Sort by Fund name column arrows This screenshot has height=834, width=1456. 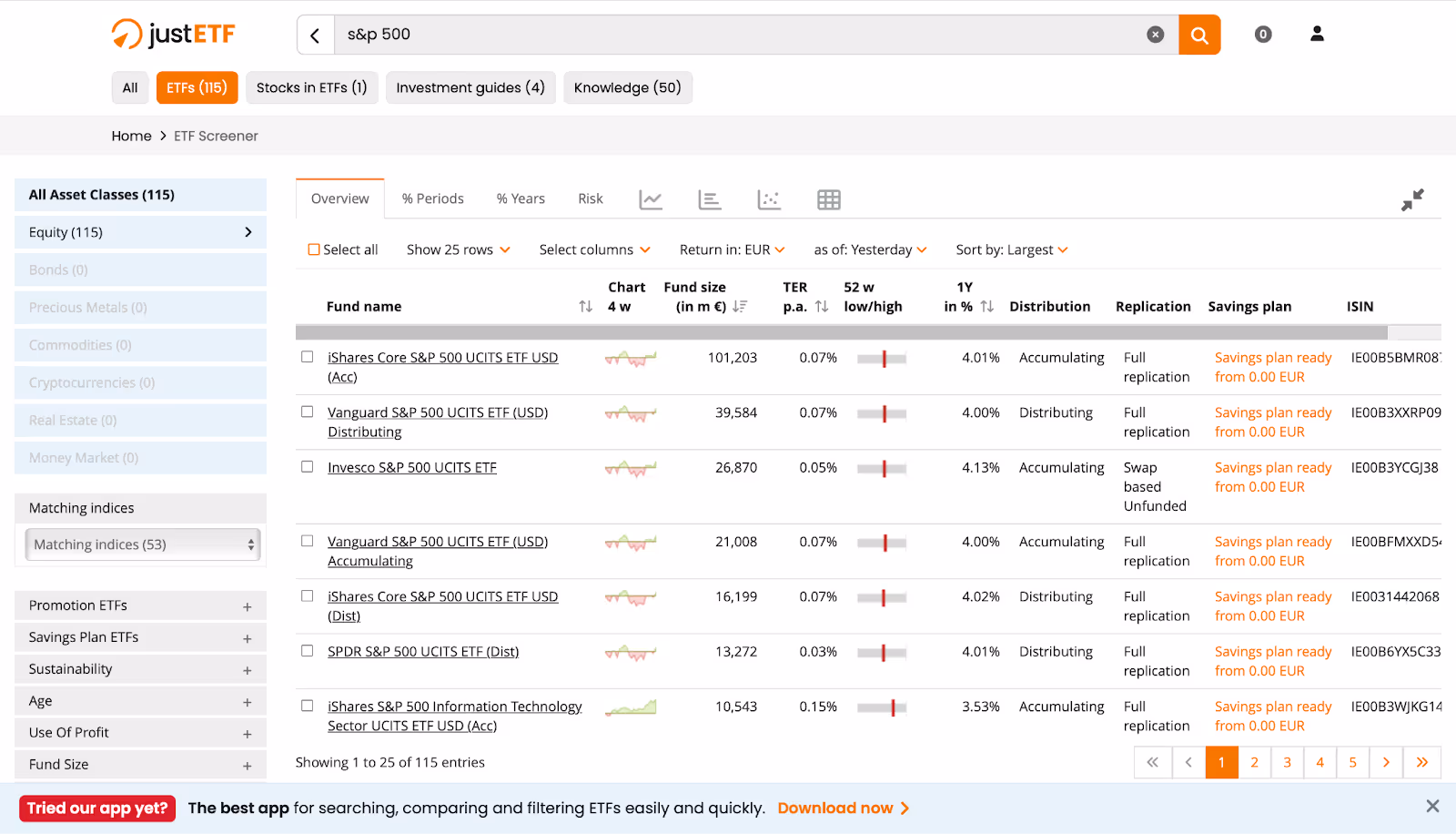click(x=585, y=307)
